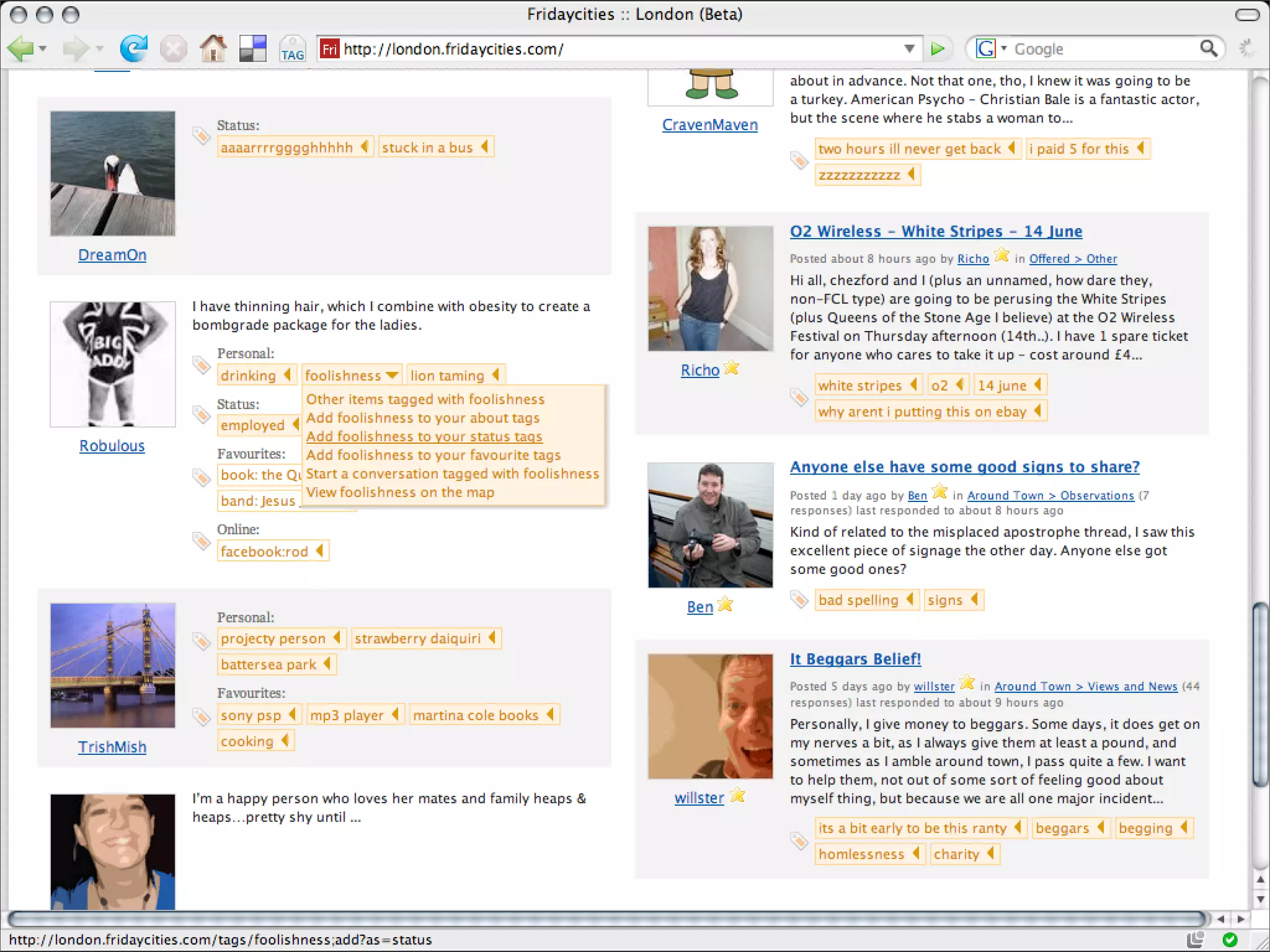This screenshot has width=1270, height=952.
Task: Open search engine selector dropdown
Action: [990, 48]
